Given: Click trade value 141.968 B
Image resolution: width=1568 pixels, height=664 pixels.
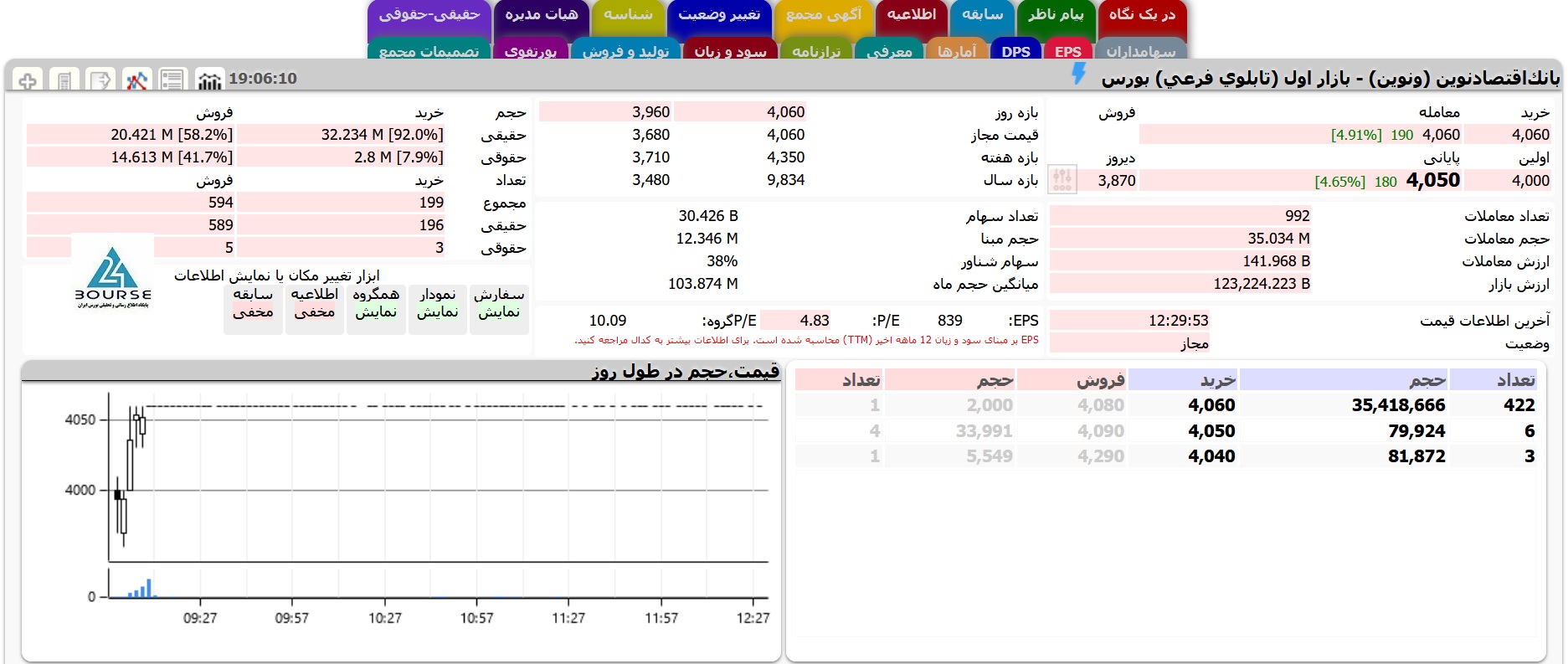Looking at the screenshot, I should 1277,261.
